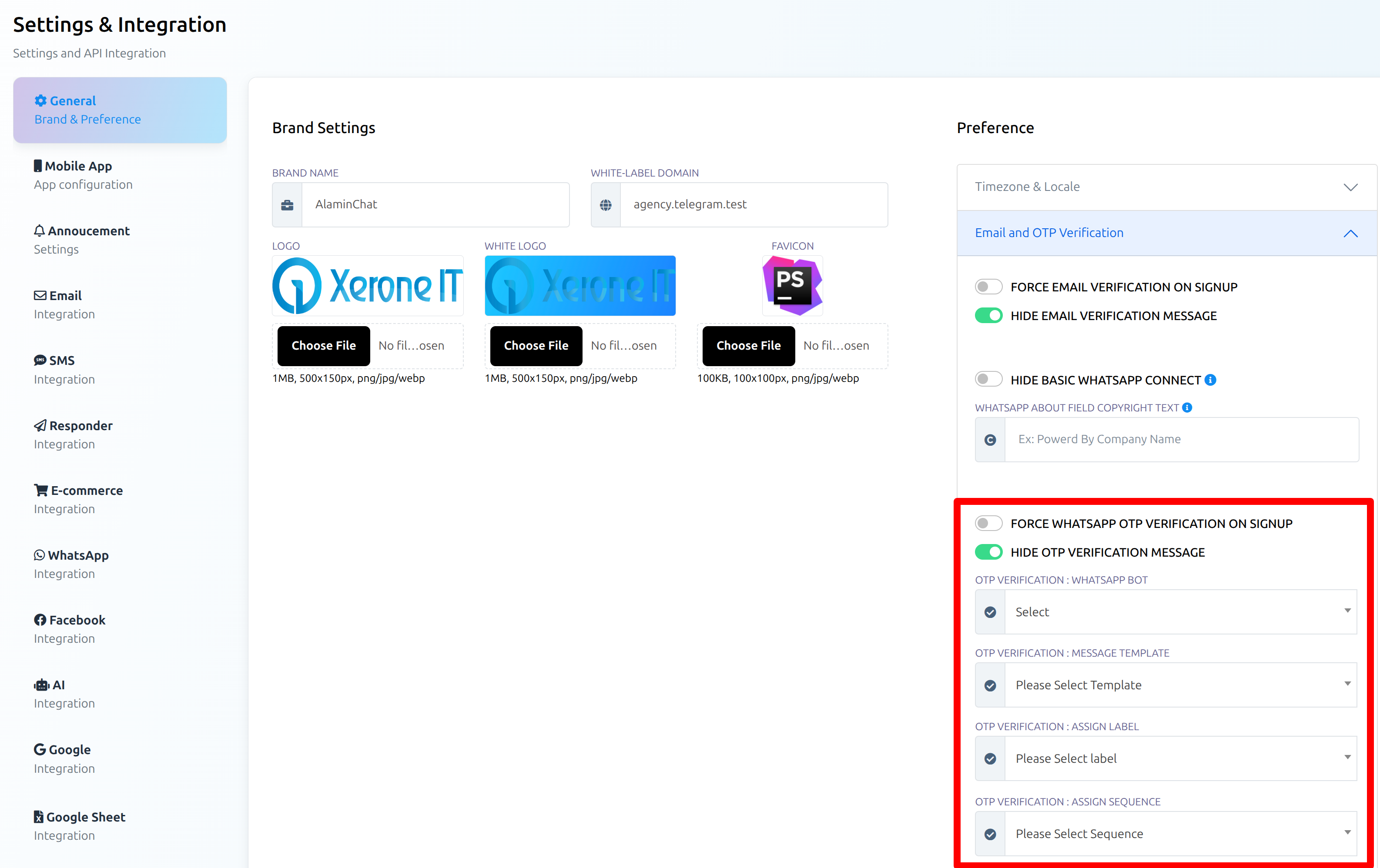
Task: Click Choose File under the Logo image
Action: tap(323, 345)
